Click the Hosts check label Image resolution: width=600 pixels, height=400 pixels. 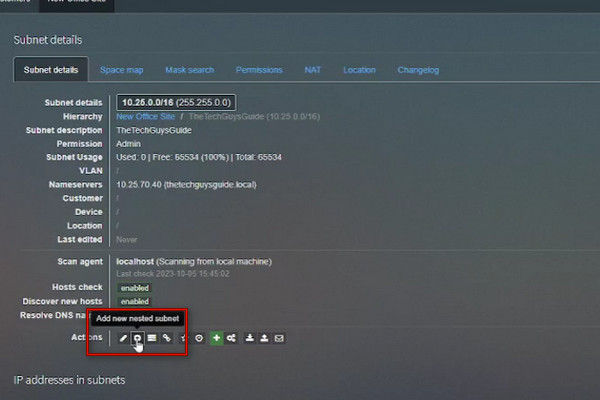click(77, 287)
